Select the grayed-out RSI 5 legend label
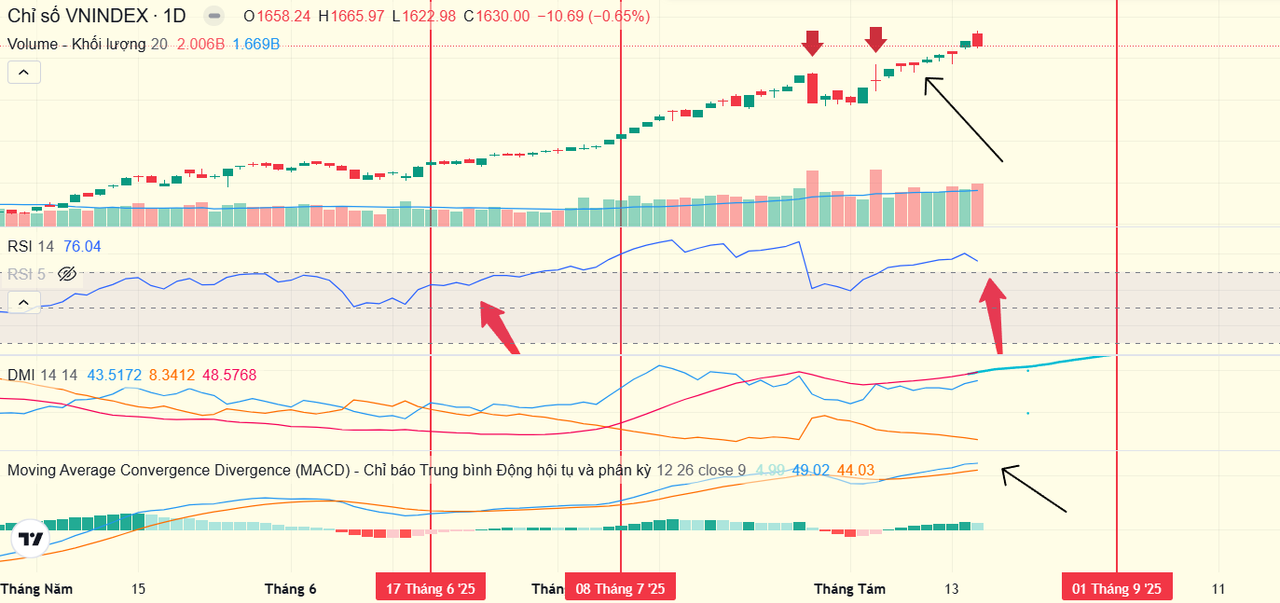Viewport: 1280px width, 603px height. pos(27,273)
